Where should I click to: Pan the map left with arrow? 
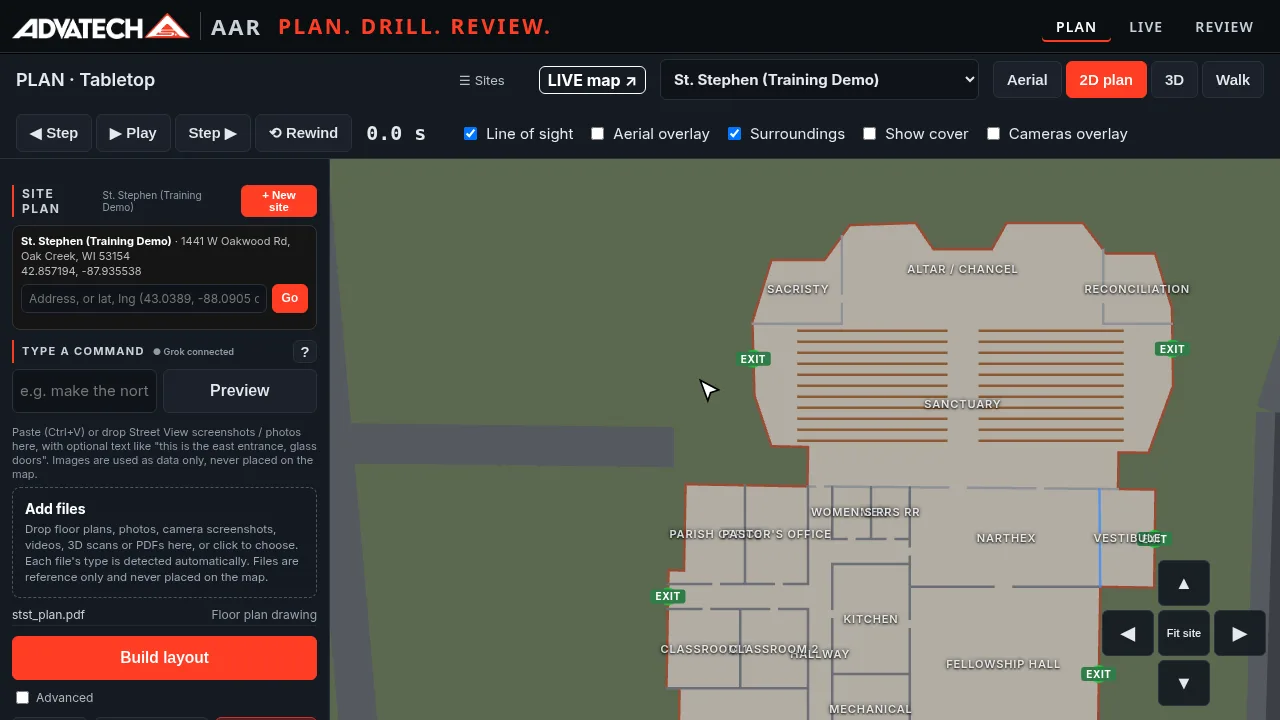click(1128, 633)
